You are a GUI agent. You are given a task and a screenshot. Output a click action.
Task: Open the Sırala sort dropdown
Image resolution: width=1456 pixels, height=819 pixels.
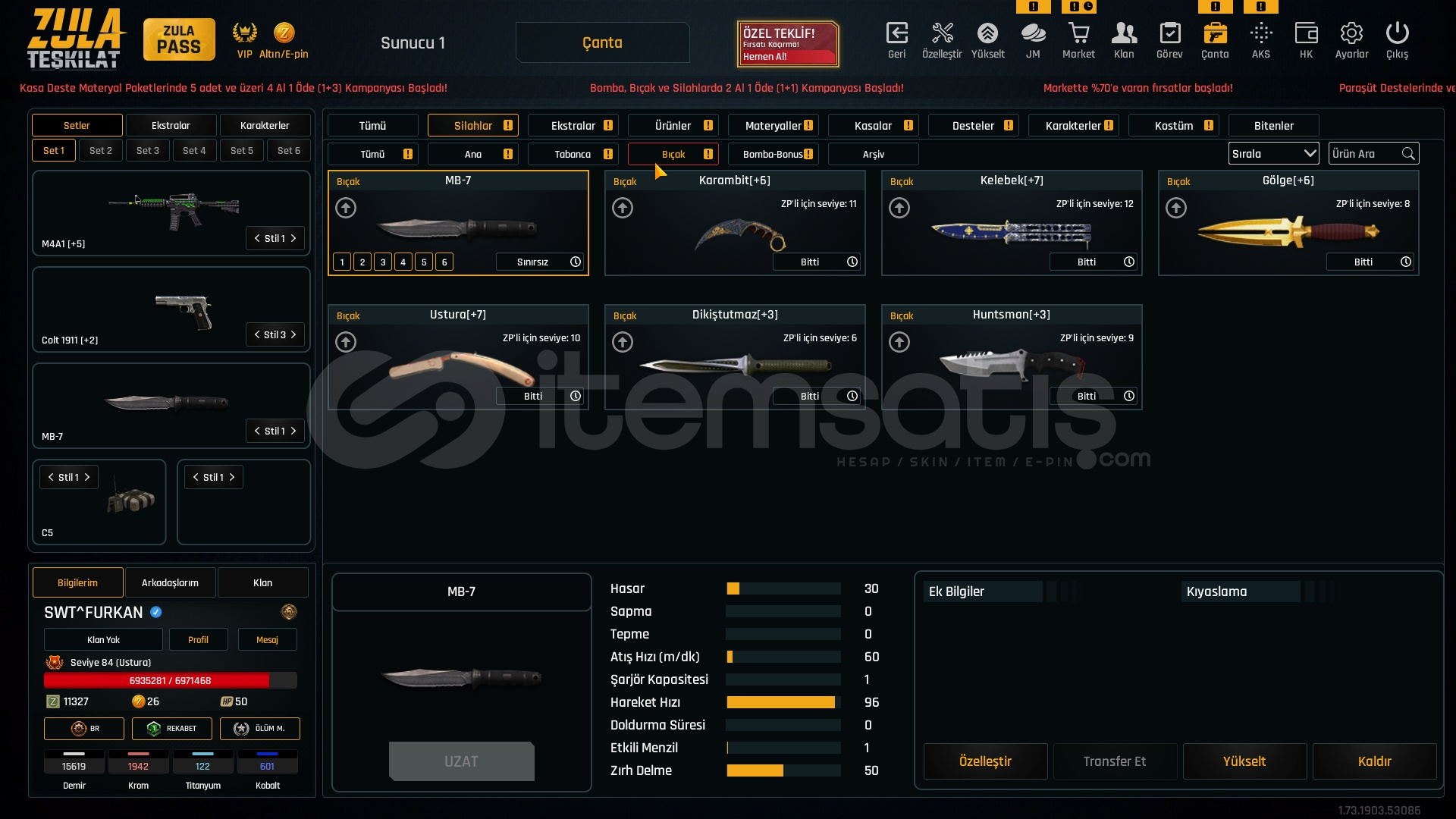point(1274,154)
